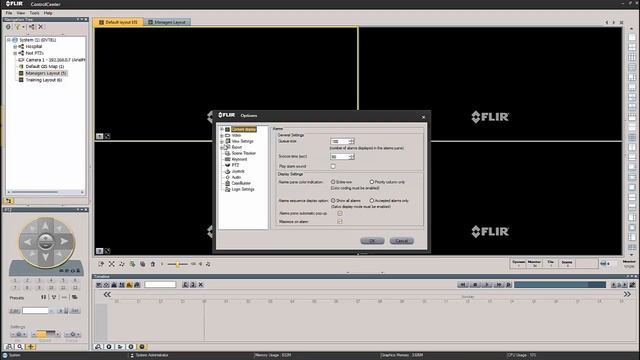The height and width of the screenshot is (360, 640).
Task: Click the X delete icon in Navigation toolbar
Action: tap(40, 27)
